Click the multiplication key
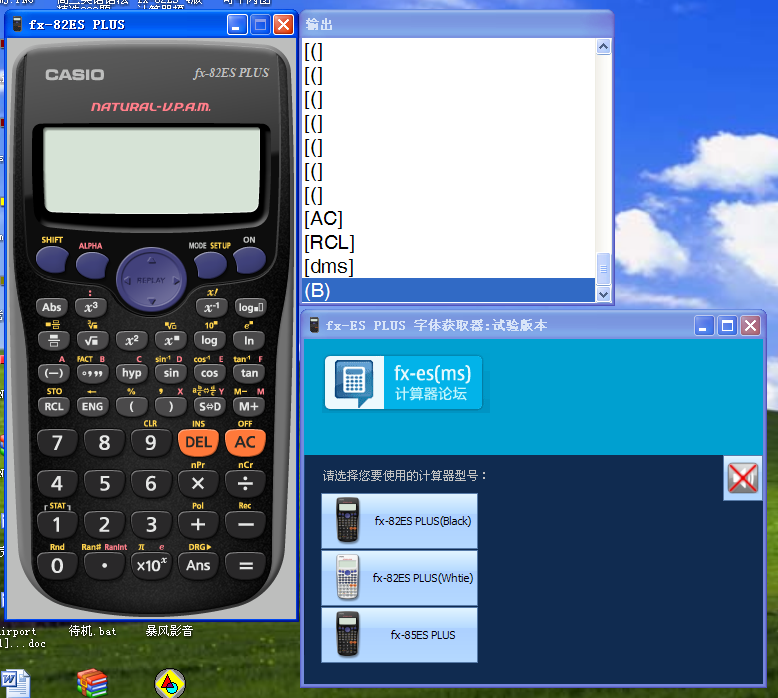Viewport: 778px width, 698px height. (198, 483)
